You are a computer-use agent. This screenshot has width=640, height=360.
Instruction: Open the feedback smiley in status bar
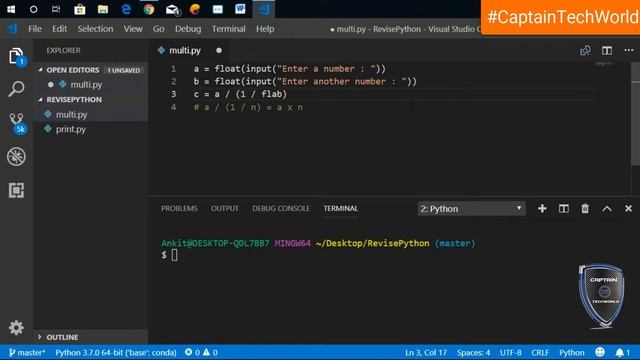pos(600,352)
